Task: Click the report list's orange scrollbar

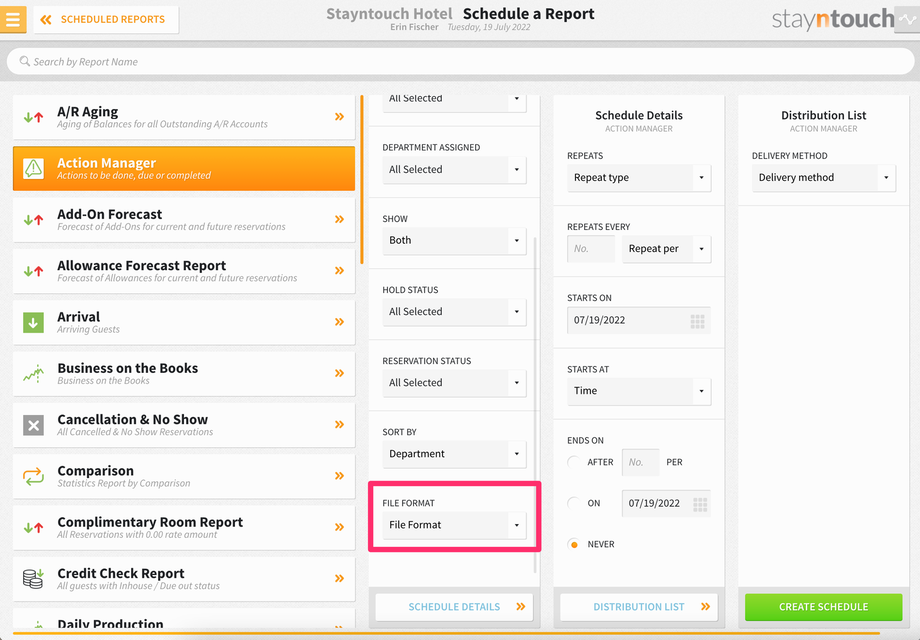Action: tap(361, 180)
